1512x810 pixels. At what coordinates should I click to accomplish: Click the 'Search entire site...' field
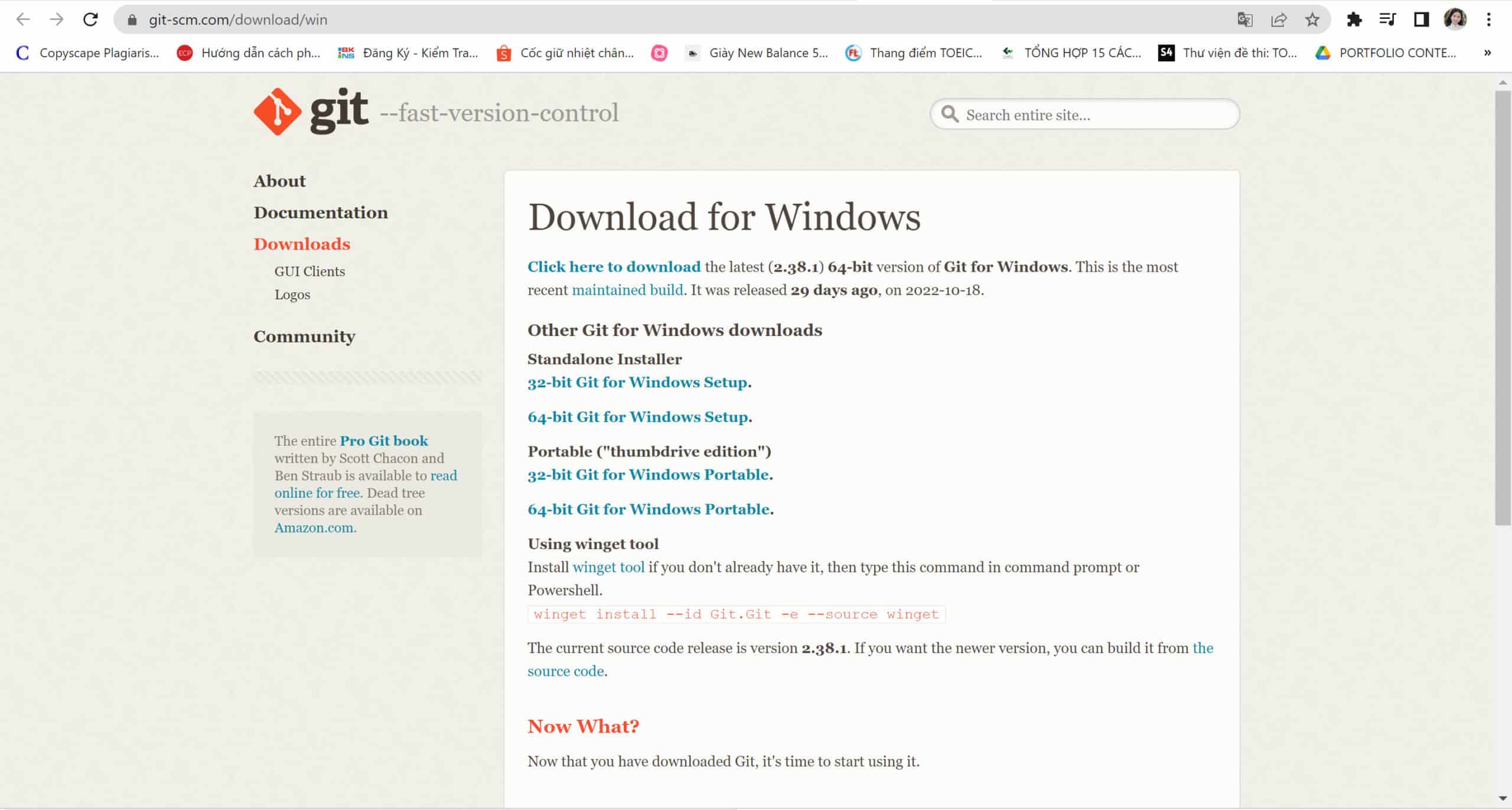tap(1084, 115)
